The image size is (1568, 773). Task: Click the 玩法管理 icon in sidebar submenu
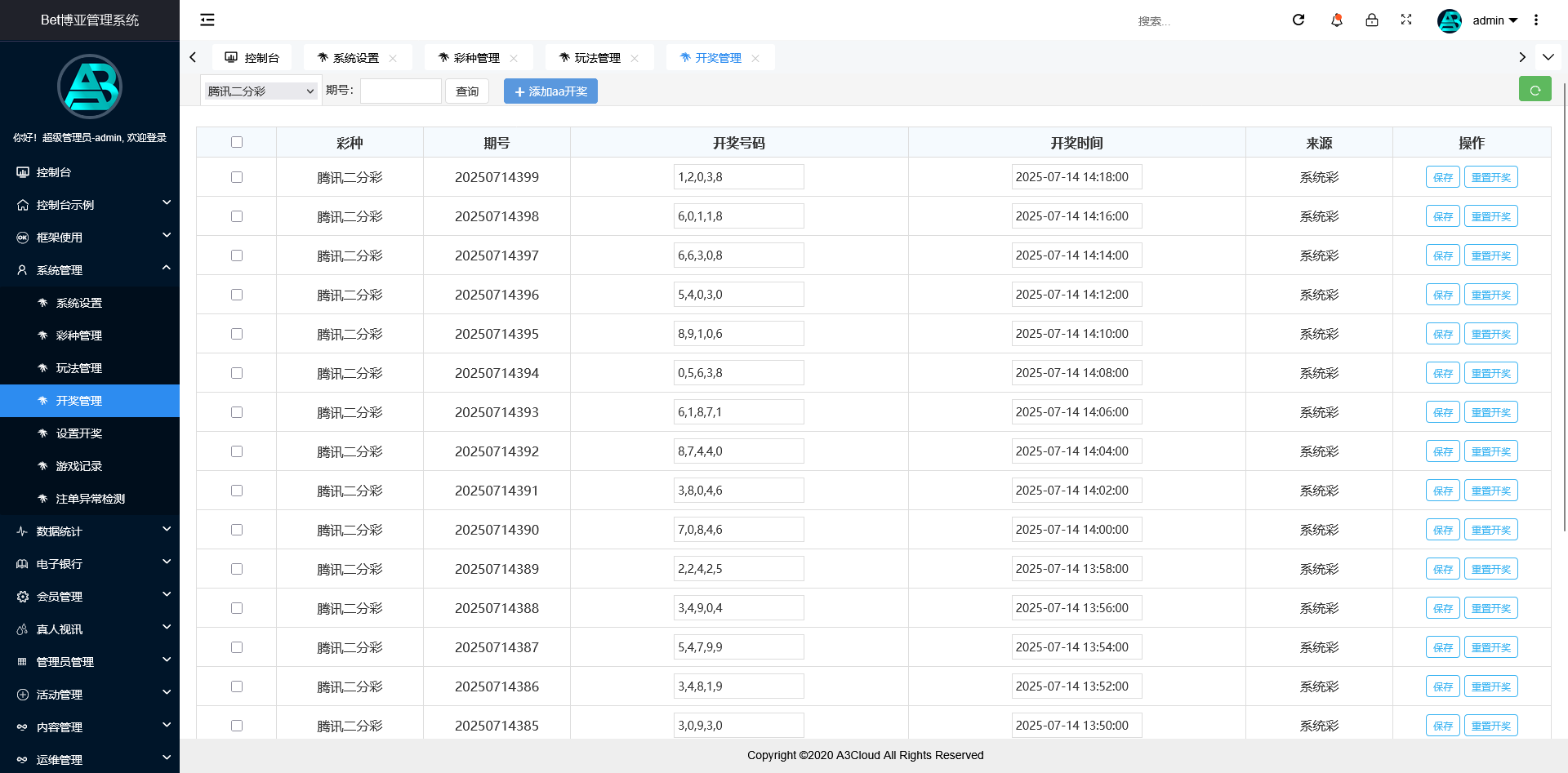42,368
